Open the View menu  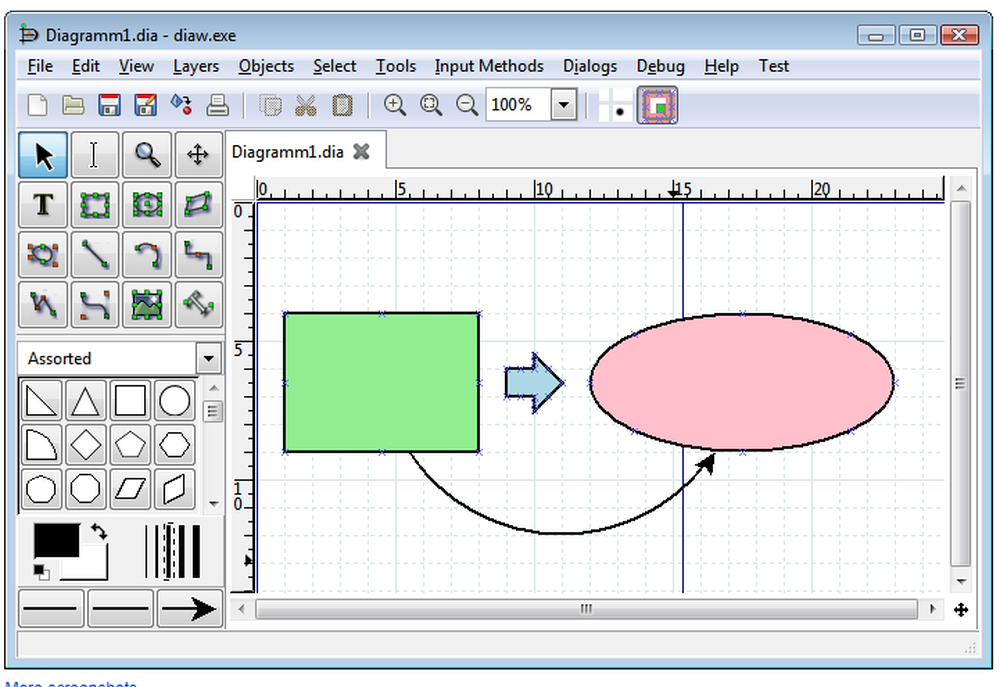pos(136,66)
